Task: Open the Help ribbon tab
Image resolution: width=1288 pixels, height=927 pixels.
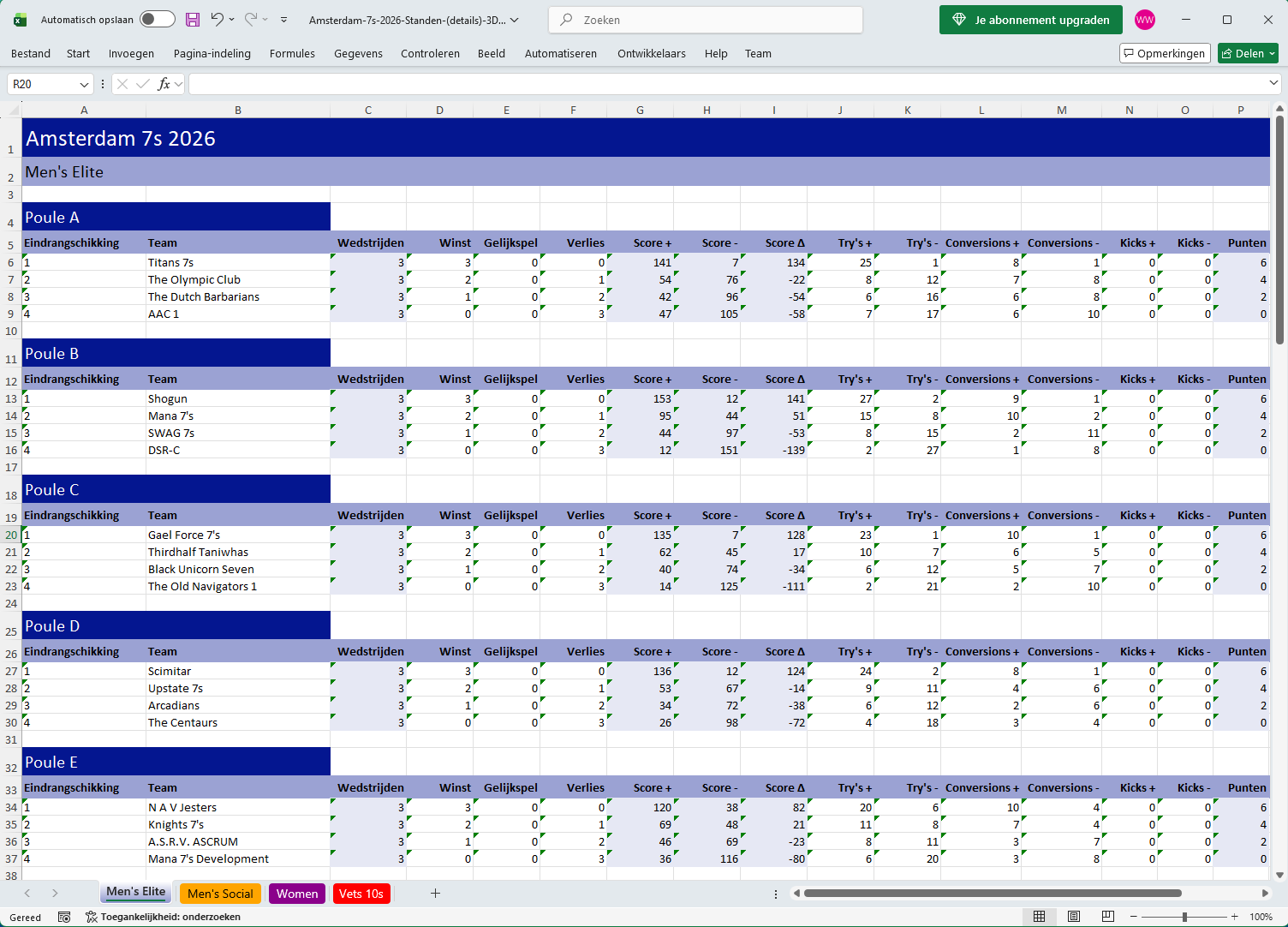Action: (x=716, y=53)
